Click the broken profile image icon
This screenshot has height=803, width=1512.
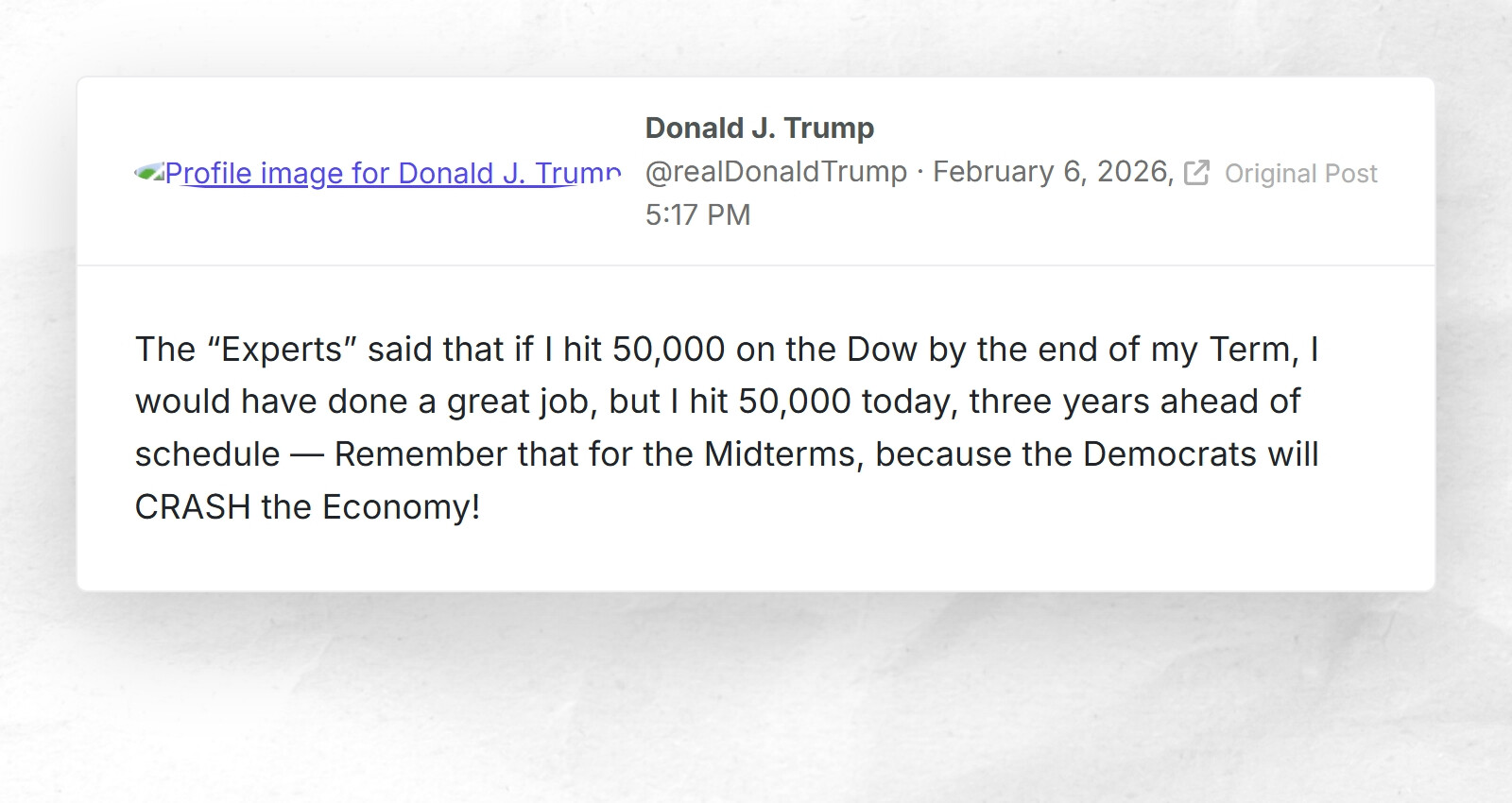148,173
